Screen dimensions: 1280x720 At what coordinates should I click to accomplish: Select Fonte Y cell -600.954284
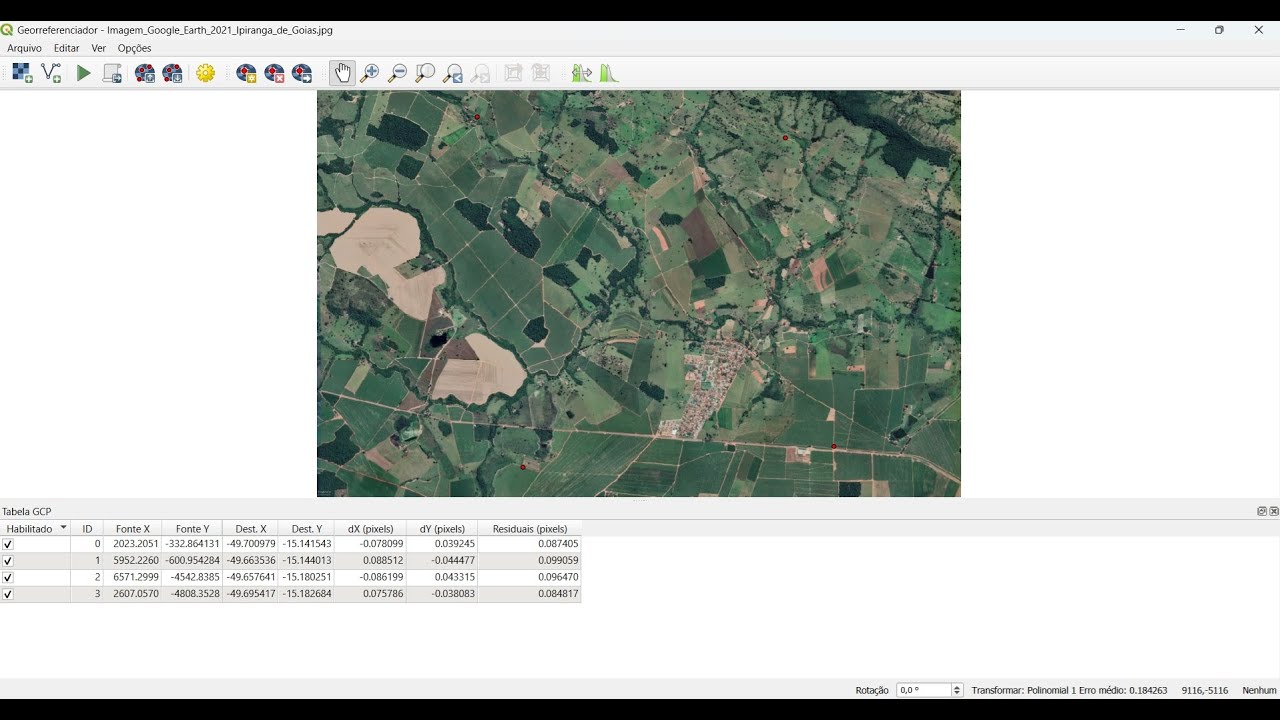(192, 561)
